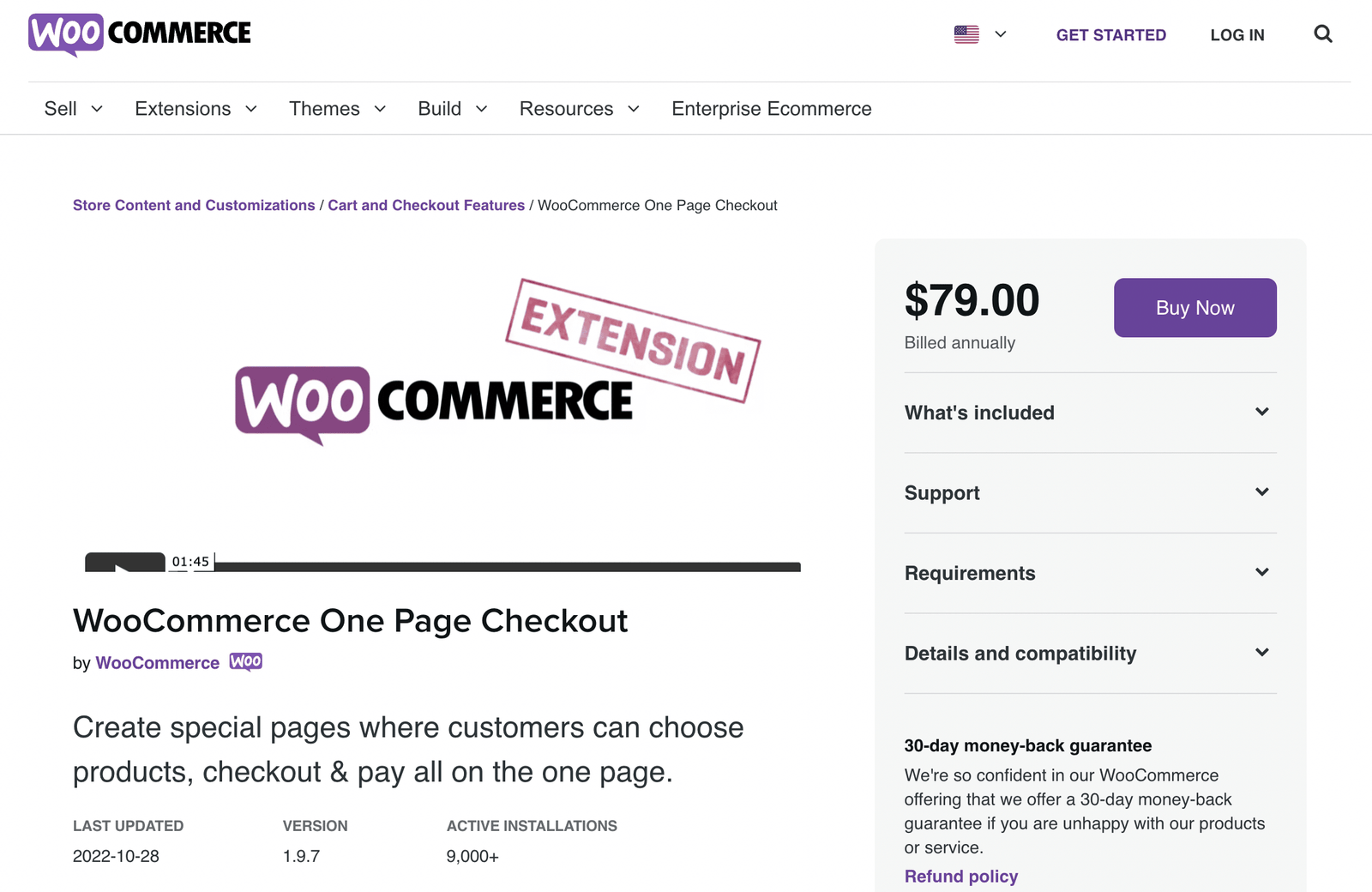Open the Themes dropdown menu

coord(338,109)
